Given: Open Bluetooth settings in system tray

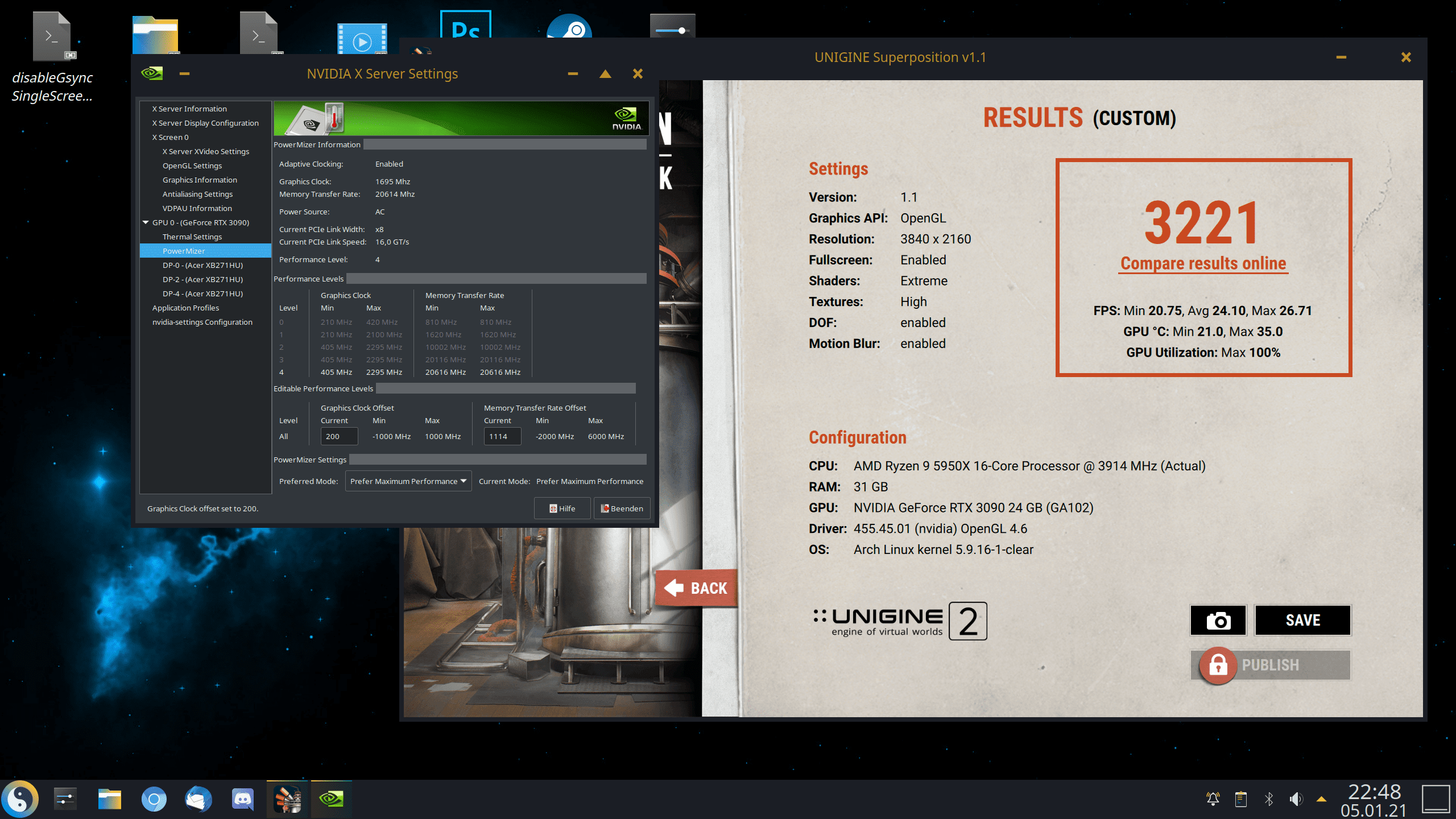Looking at the screenshot, I should [1269, 799].
